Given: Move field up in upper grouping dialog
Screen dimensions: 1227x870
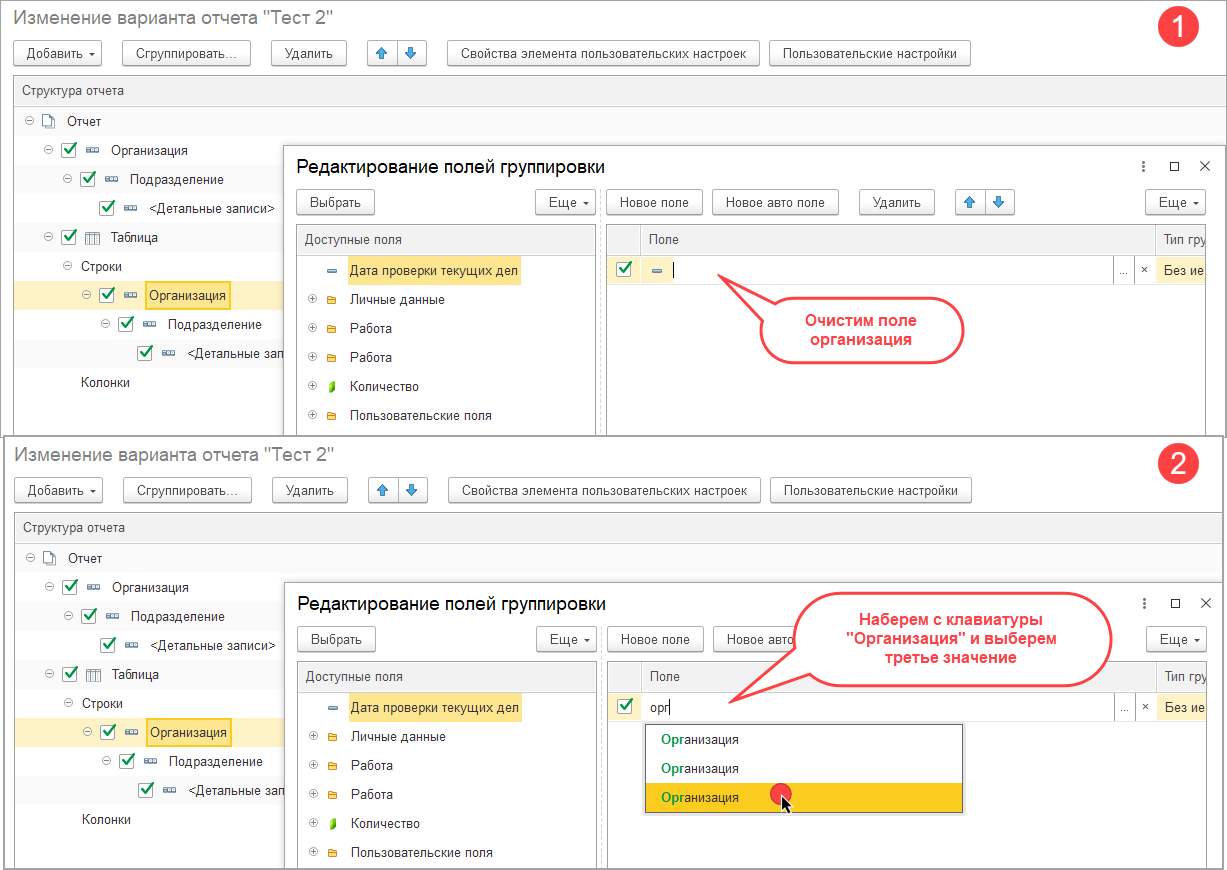Looking at the screenshot, I should [969, 202].
